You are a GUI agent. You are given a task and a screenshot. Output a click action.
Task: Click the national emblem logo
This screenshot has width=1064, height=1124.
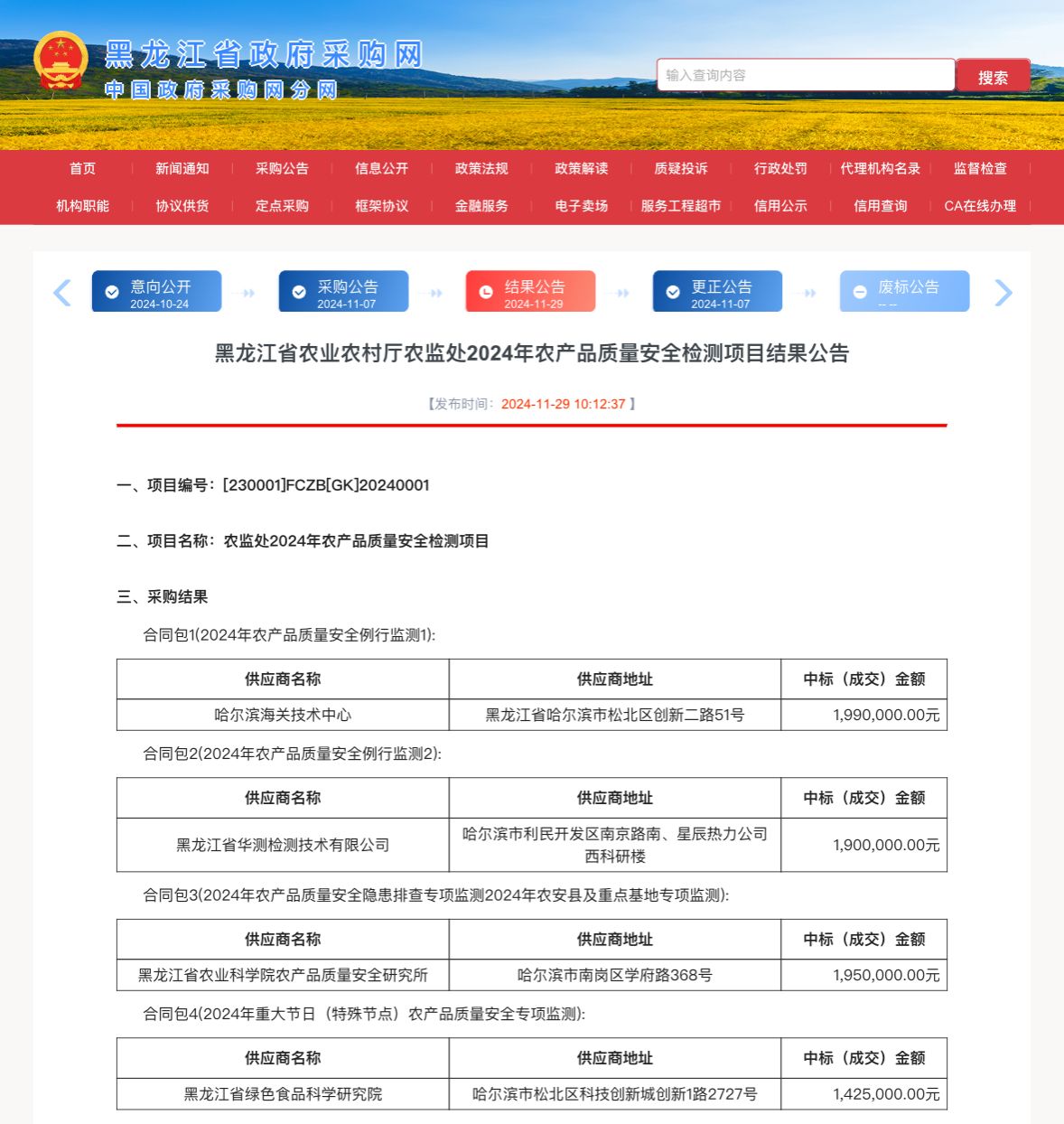pyautogui.click(x=61, y=61)
